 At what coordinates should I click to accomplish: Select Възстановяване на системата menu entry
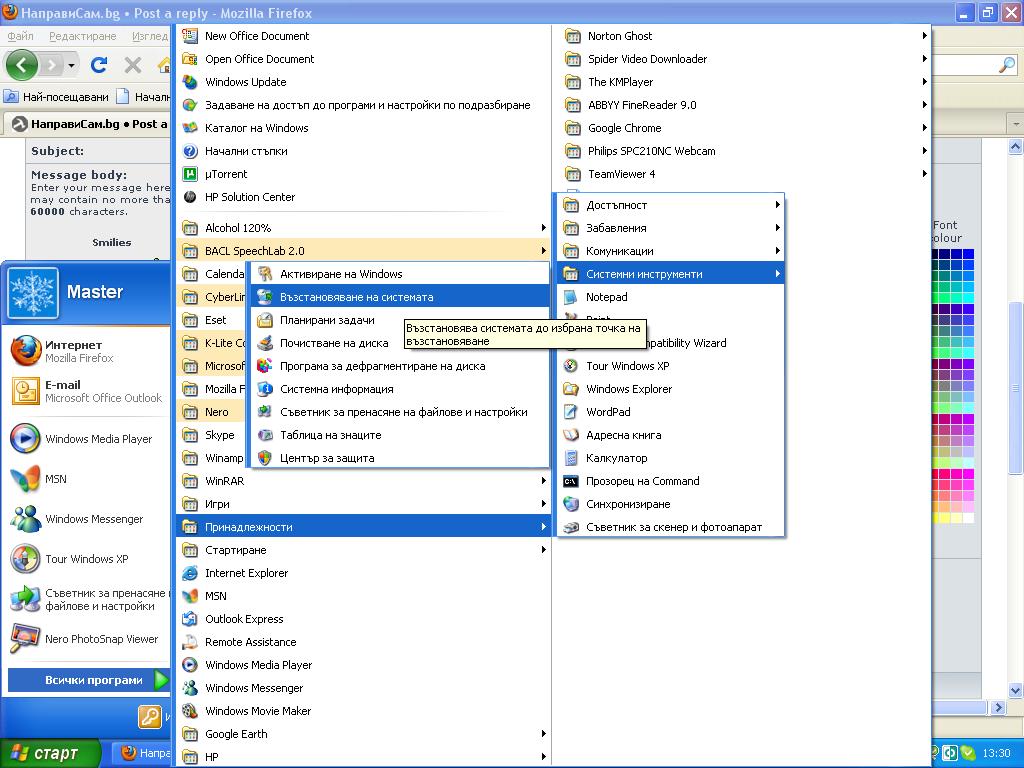click(356, 297)
